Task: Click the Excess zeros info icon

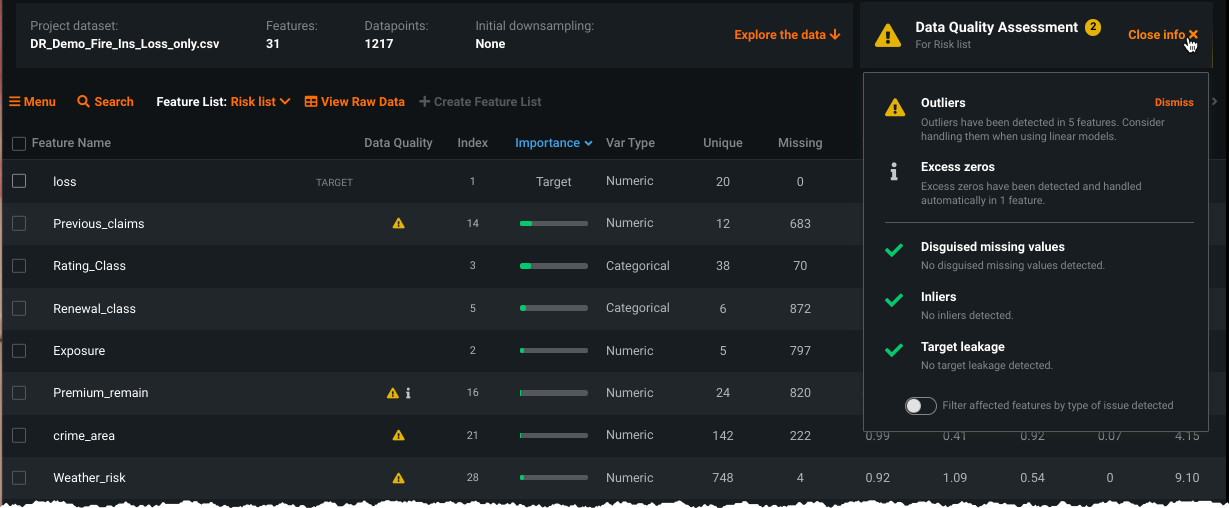Action: point(895,173)
